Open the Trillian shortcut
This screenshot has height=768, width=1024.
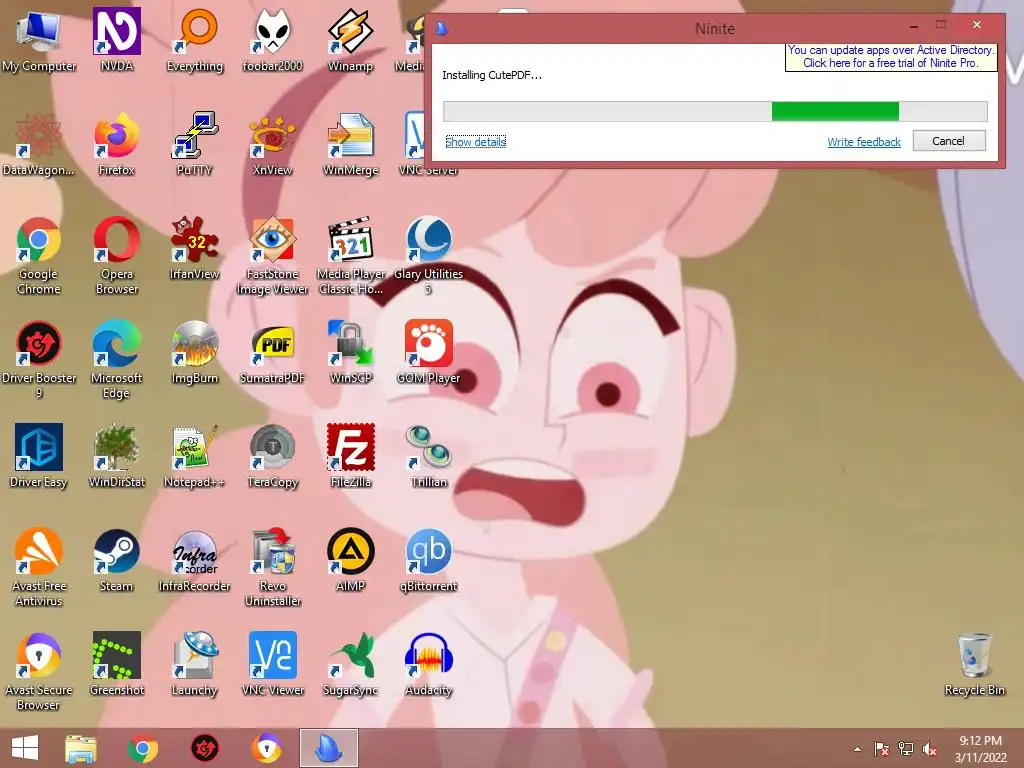click(428, 456)
